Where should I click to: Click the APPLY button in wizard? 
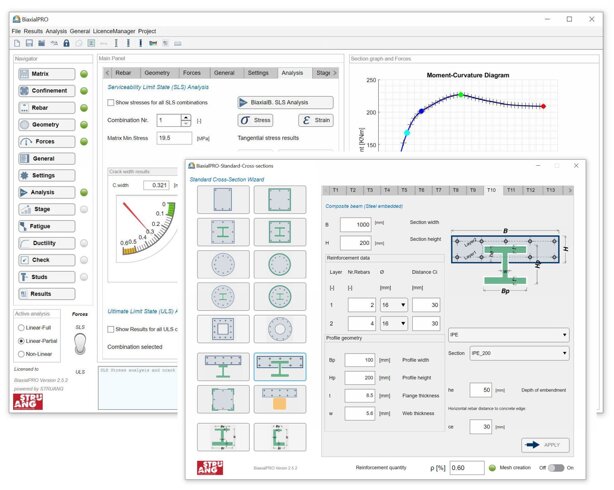click(x=545, y=445)
